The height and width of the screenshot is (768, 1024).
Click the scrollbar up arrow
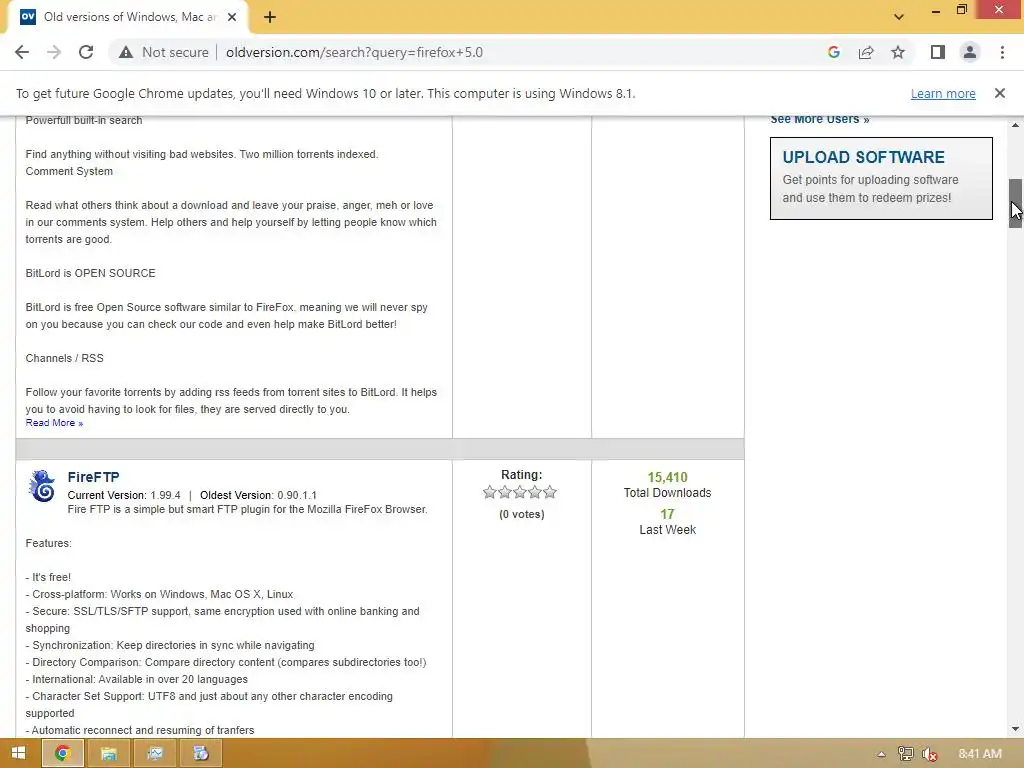click(x=1015, y=124)
